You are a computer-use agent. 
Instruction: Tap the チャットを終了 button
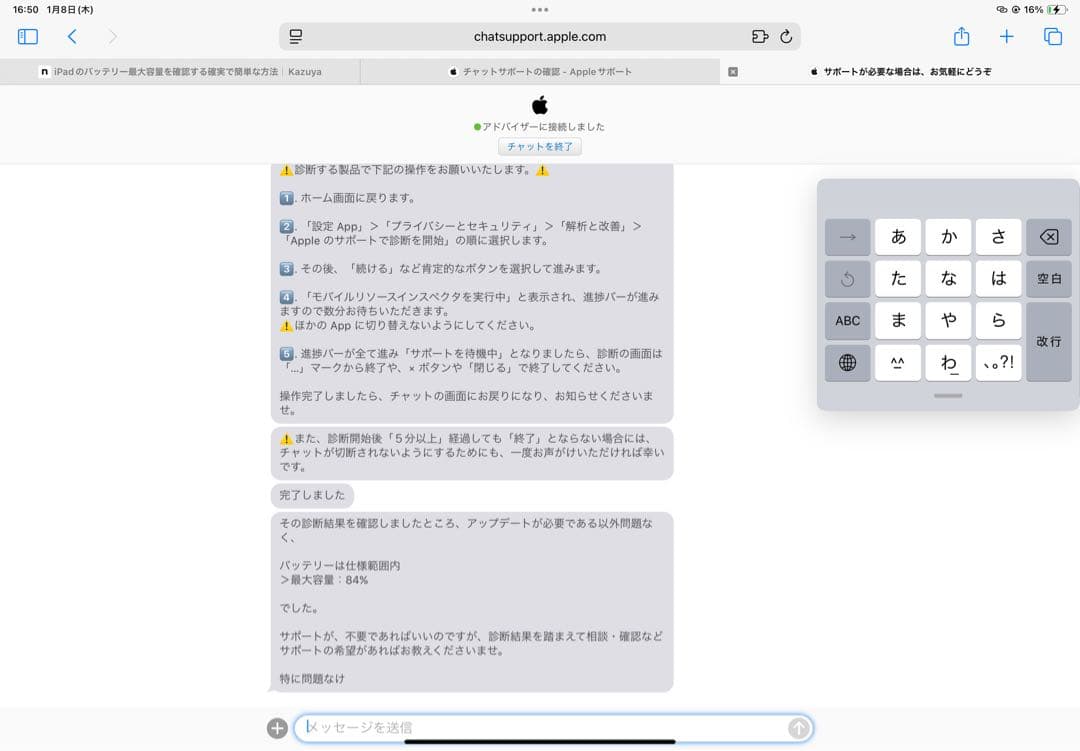(540, 146)
